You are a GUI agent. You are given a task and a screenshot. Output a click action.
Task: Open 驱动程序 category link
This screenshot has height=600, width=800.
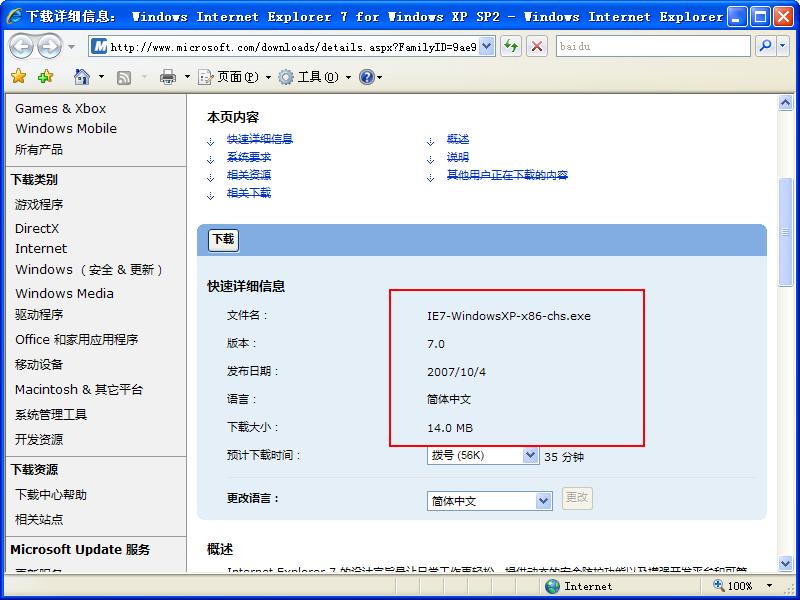click(39, 314)
